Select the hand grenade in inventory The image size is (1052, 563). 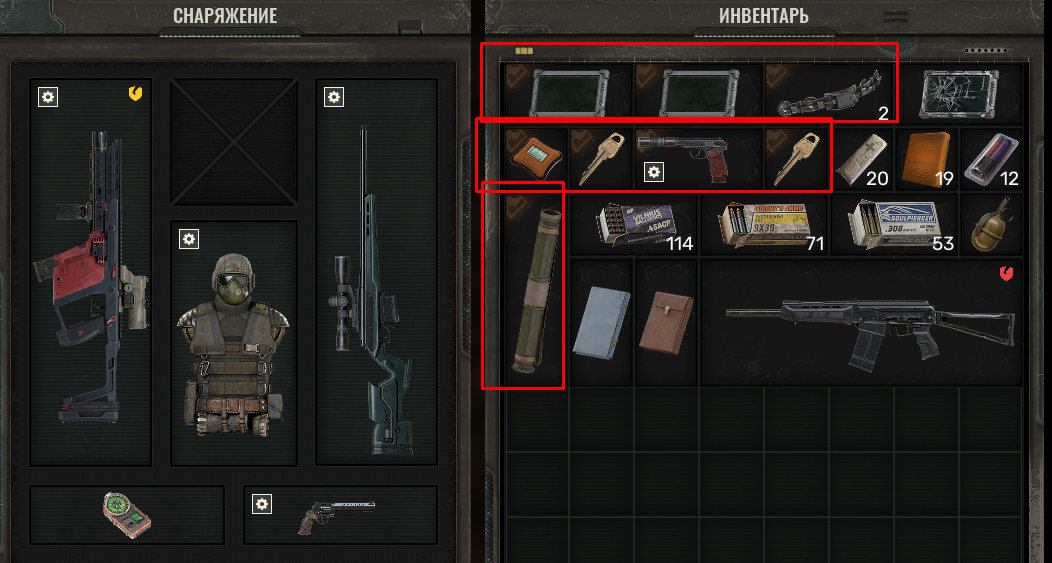[992, 225]
